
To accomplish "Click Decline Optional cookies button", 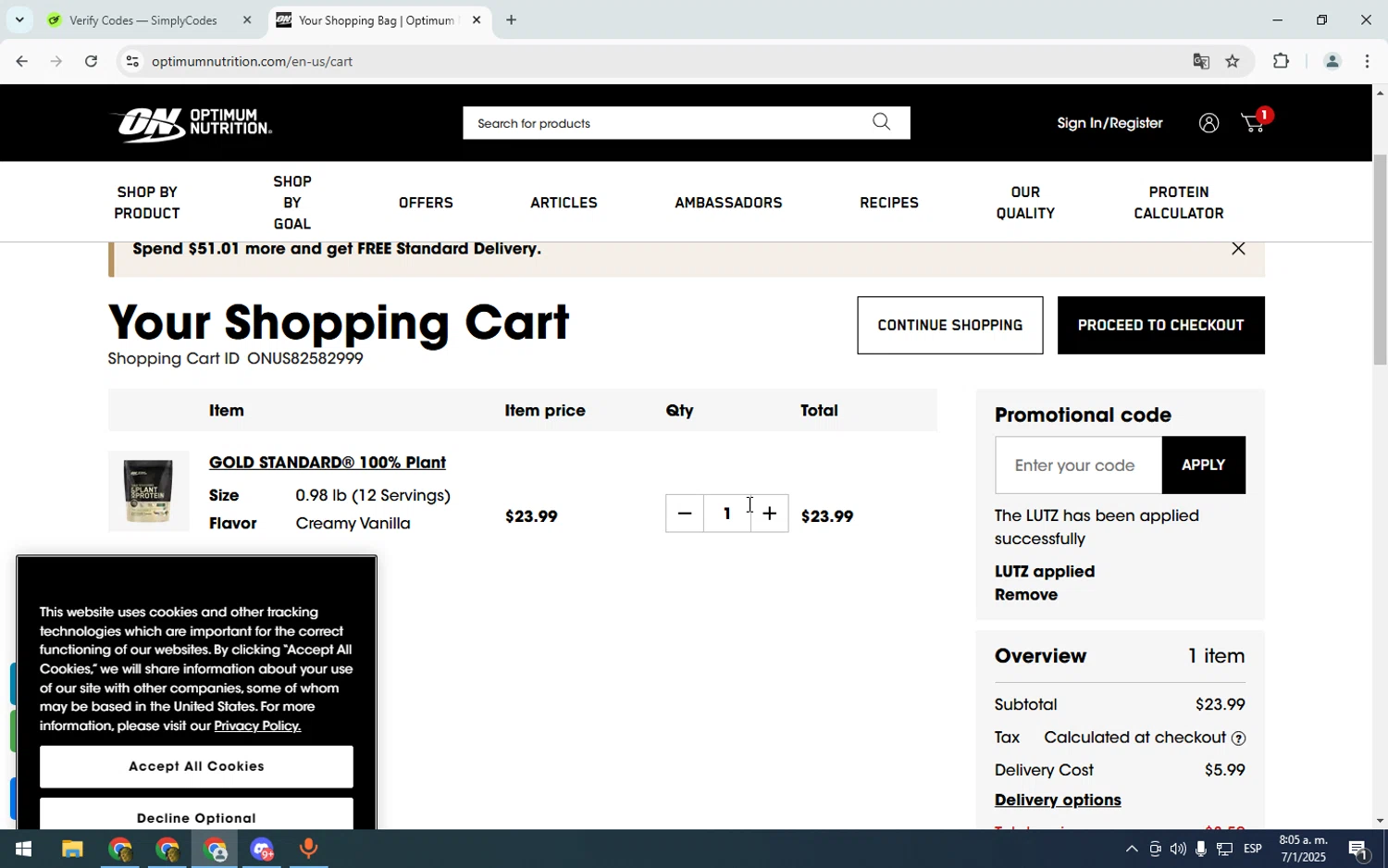I will [196, 815].
